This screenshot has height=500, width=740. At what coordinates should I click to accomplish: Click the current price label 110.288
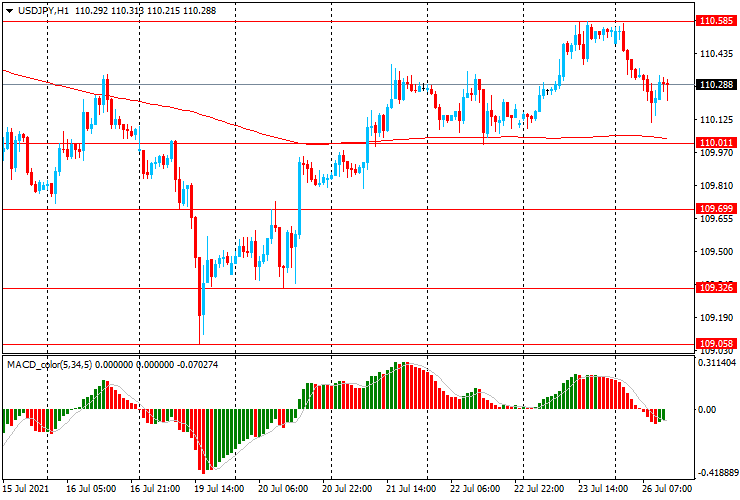pos(716,85)
